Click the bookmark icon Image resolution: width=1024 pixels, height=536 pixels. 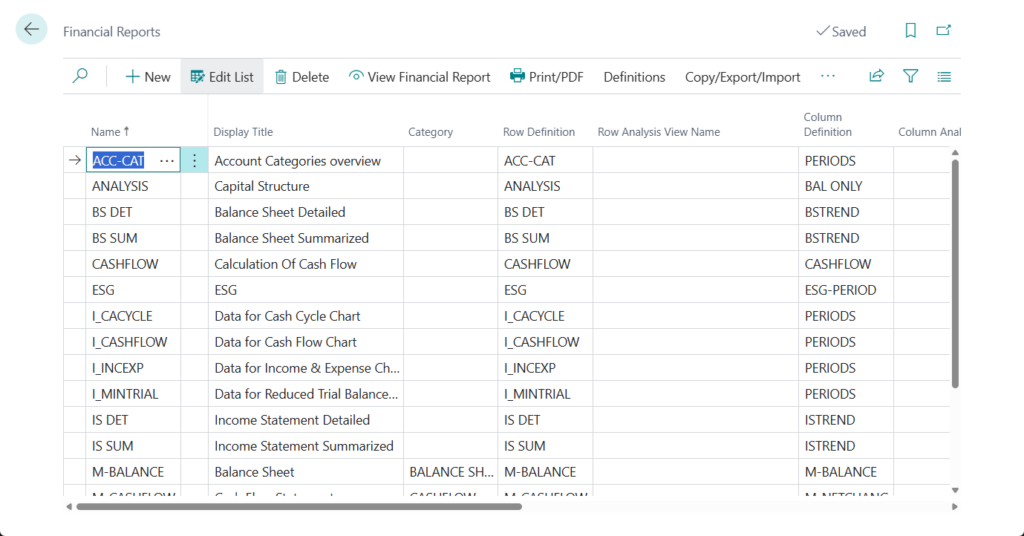pyautogui.click(x=910, y=31)
